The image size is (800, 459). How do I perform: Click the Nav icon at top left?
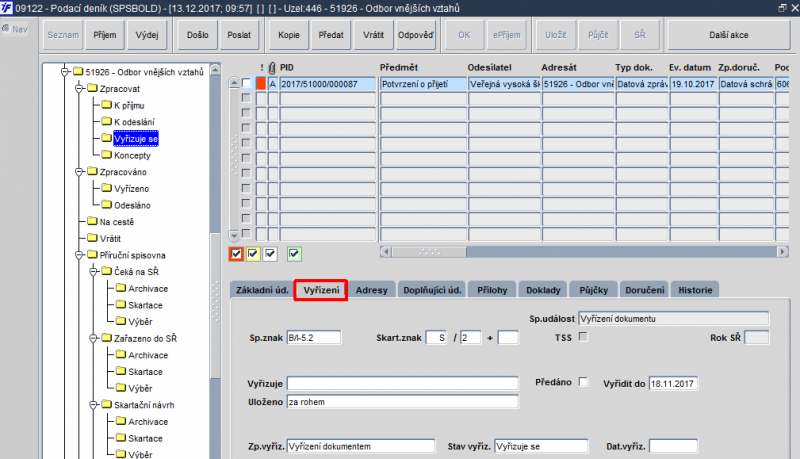coord(6,29)
